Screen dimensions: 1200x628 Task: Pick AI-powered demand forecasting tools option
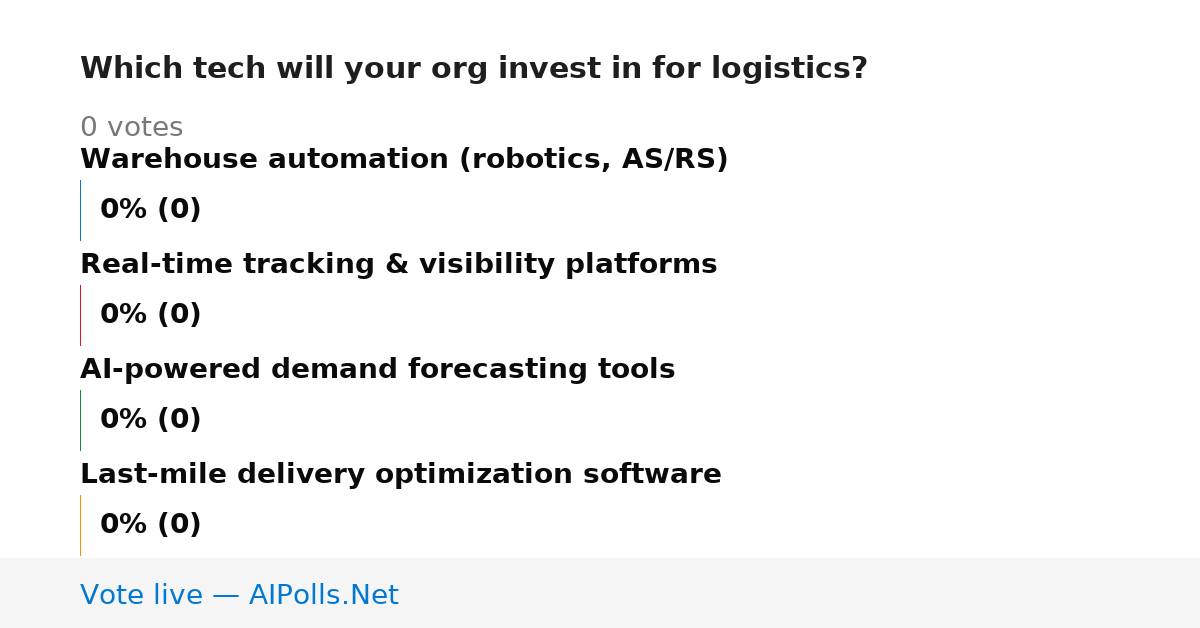tap(377, 369)
